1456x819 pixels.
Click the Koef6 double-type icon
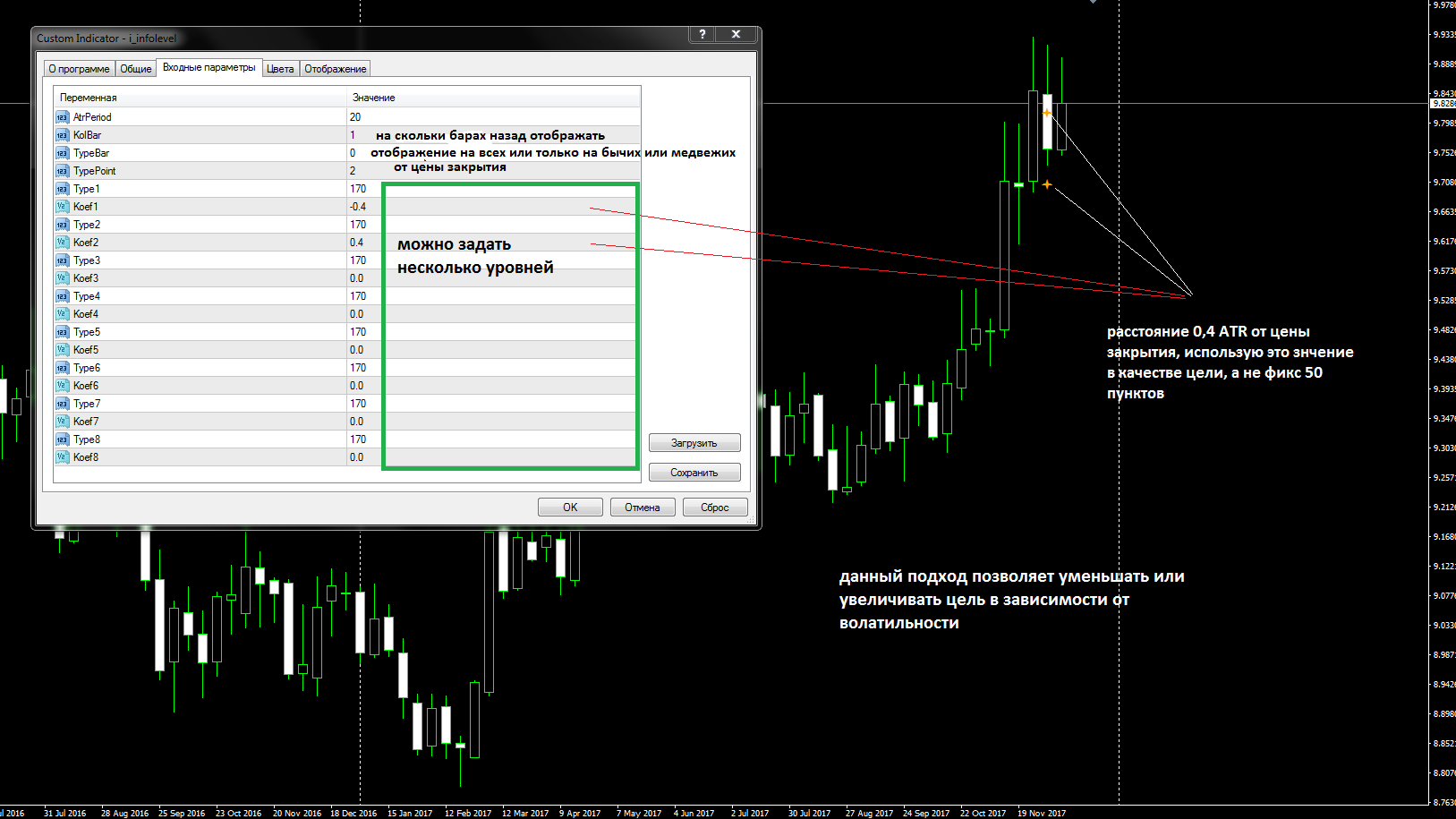[x=62, y=386]
